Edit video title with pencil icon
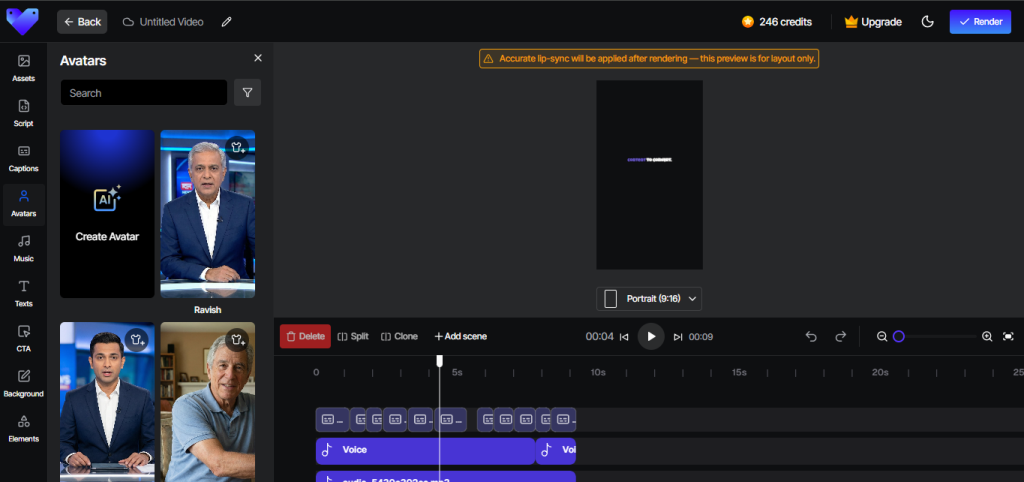This screenshot has width=1024, height=482. coord(227,22)
